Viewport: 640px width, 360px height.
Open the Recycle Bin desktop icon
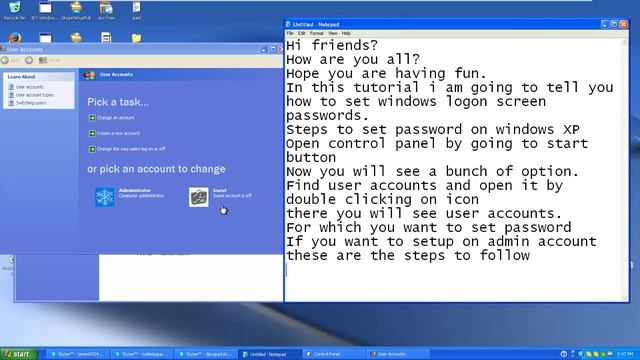[x=14, y=10]
